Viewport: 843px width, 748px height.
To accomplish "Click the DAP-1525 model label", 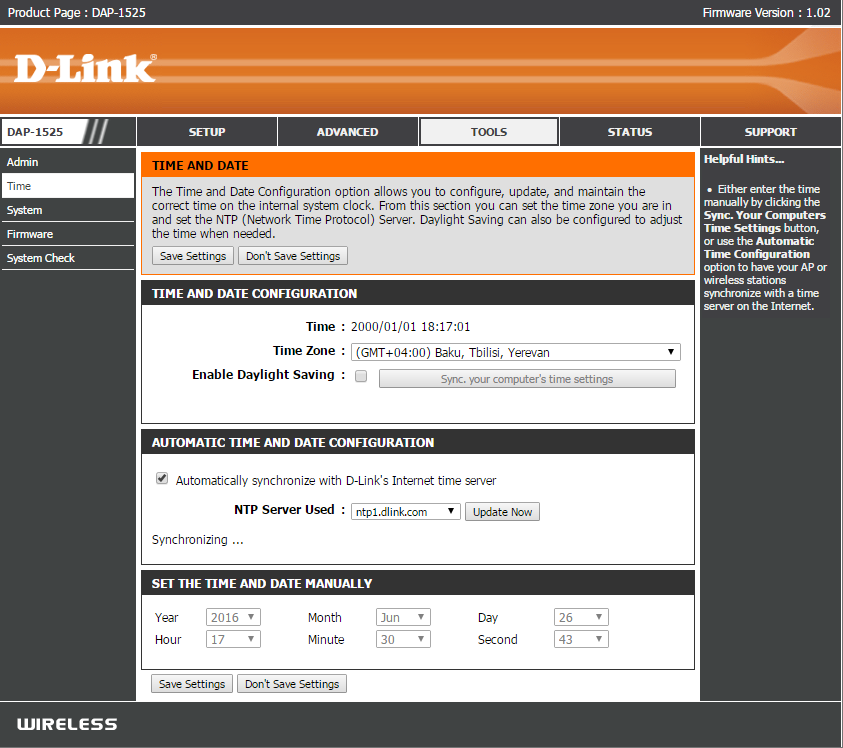I will coord(35,132).
